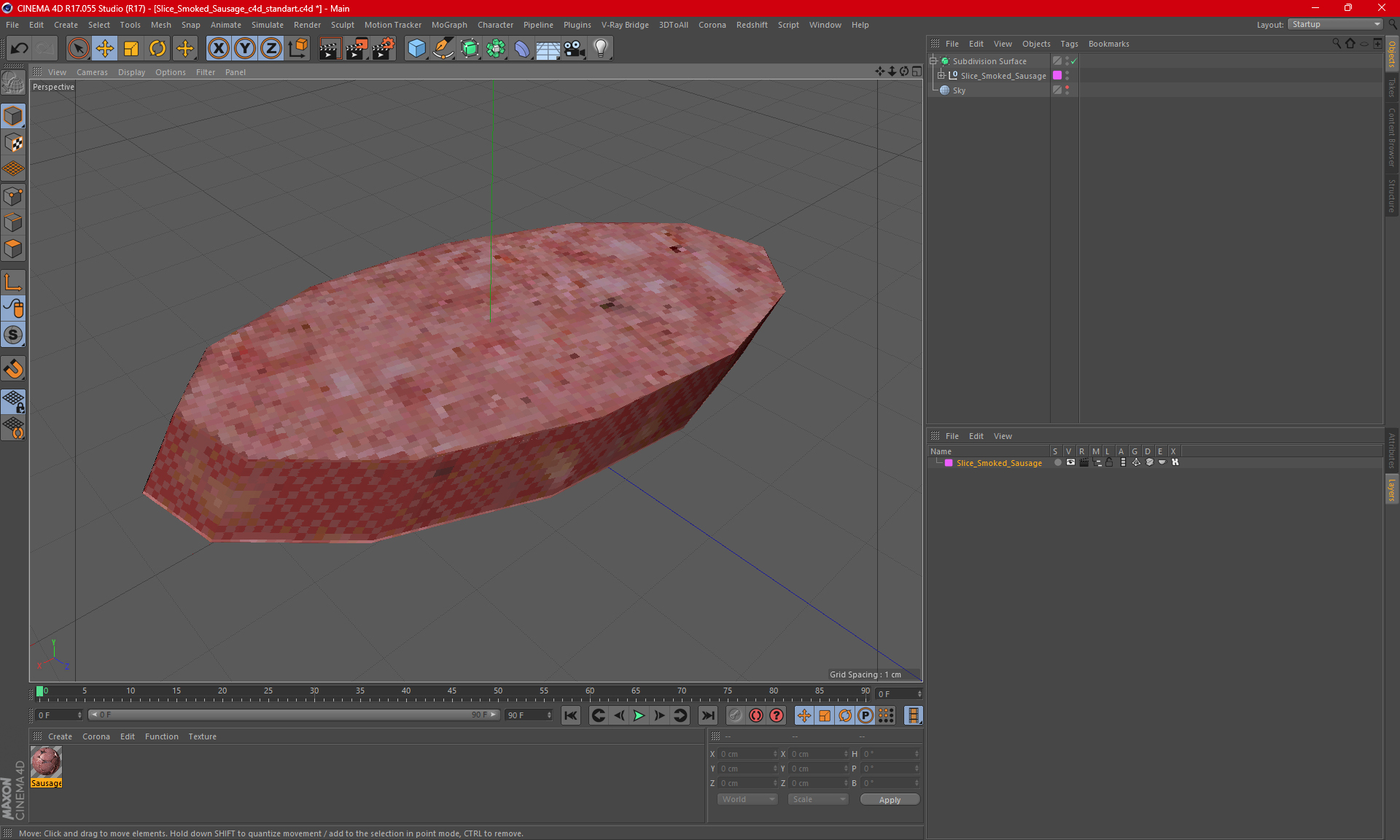Open the Content Browser side tab

tap(1391, 137)
